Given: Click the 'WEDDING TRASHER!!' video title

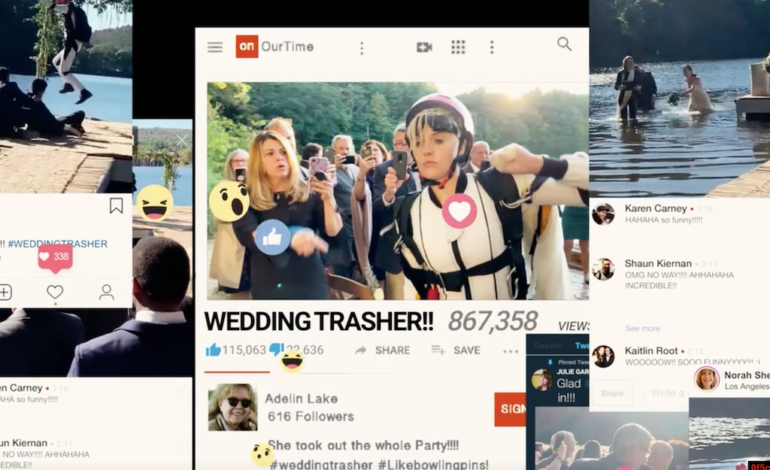Looking at the screenshot, I should 319,322.
